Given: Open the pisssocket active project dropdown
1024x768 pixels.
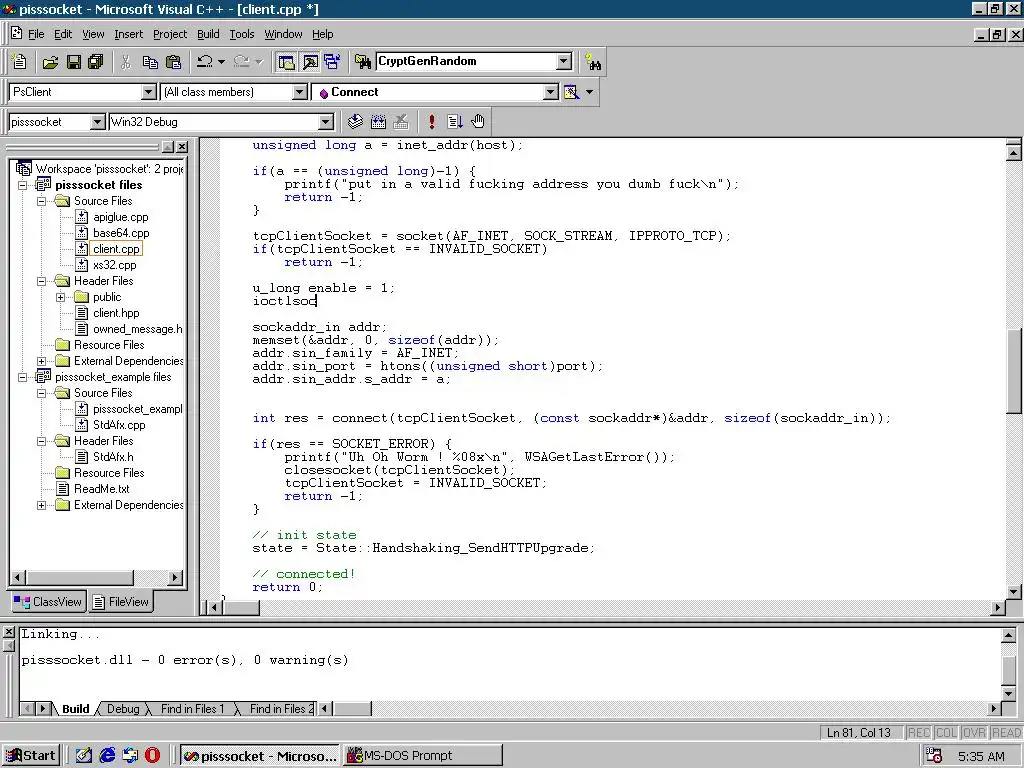Looking at the screenshot, I should point(97,122).
